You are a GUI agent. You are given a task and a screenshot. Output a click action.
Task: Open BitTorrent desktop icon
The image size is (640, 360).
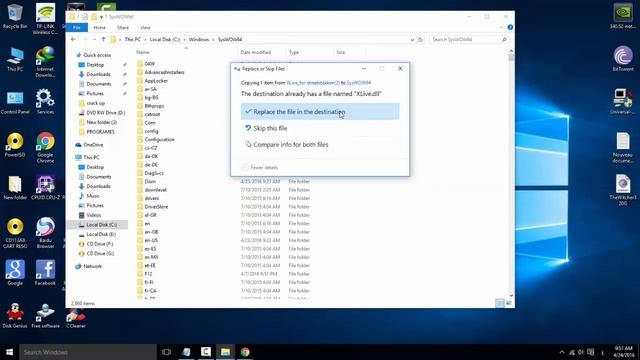623,58
